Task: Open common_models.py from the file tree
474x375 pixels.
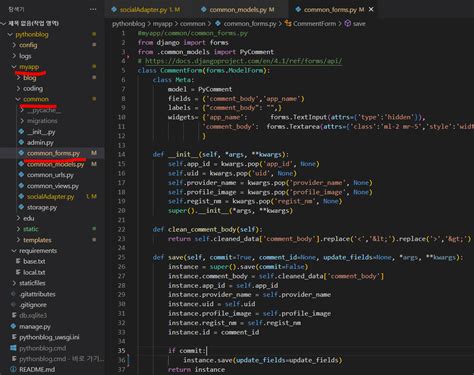Action: 55,164
